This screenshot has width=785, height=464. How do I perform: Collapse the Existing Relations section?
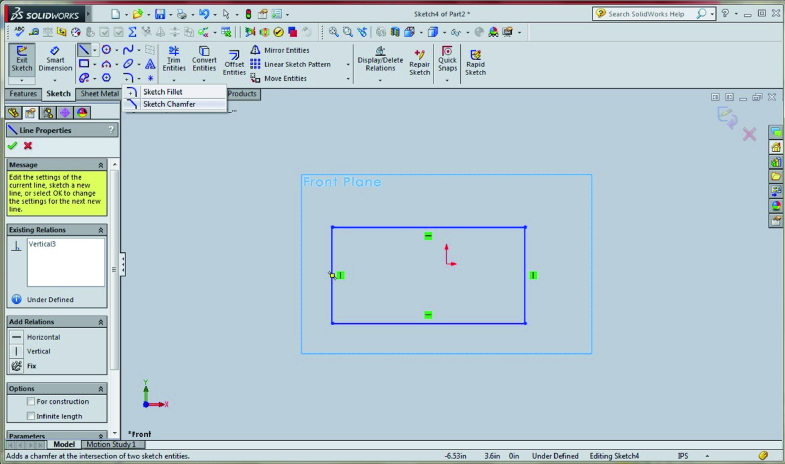(101, 230)
